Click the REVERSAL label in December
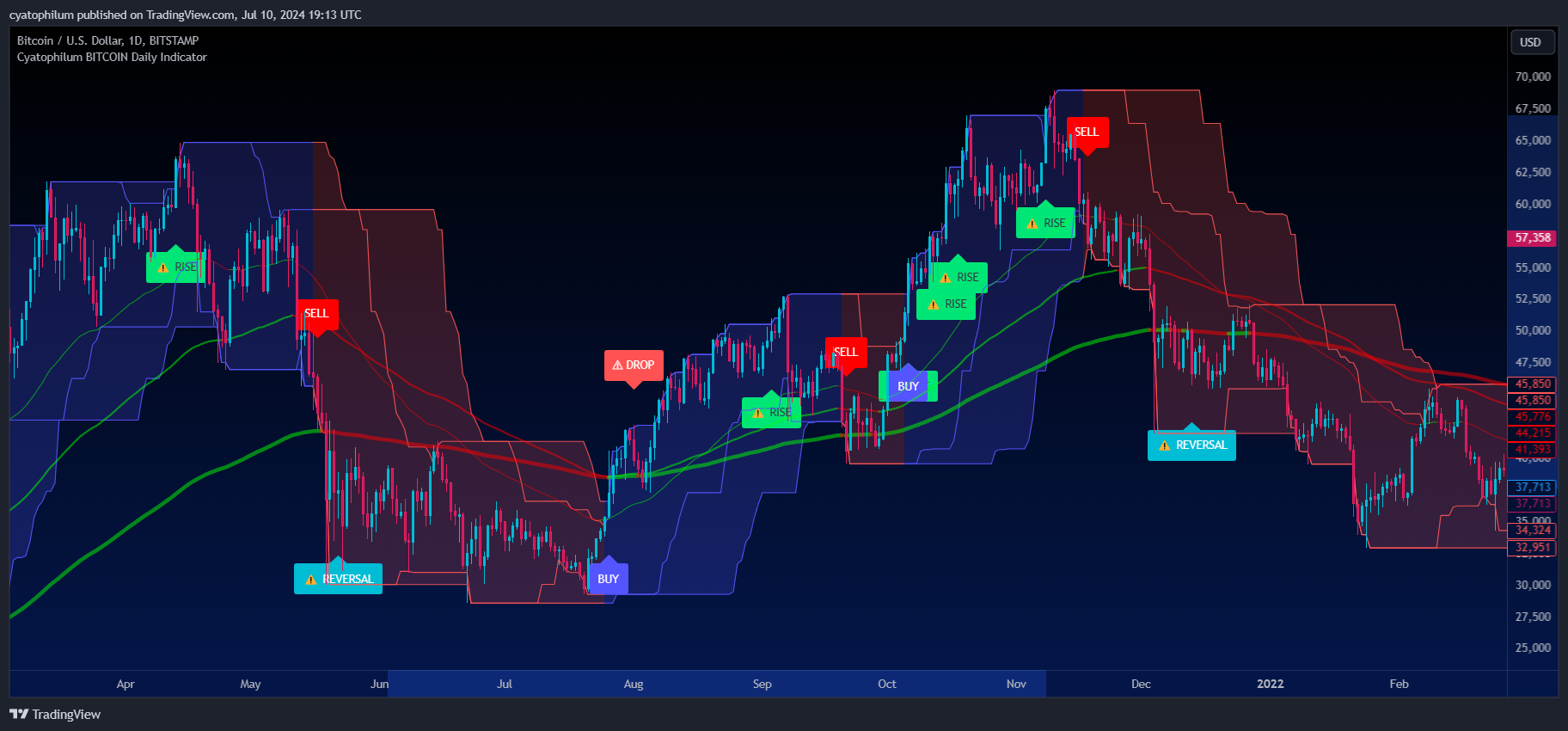 [1191, 445]
